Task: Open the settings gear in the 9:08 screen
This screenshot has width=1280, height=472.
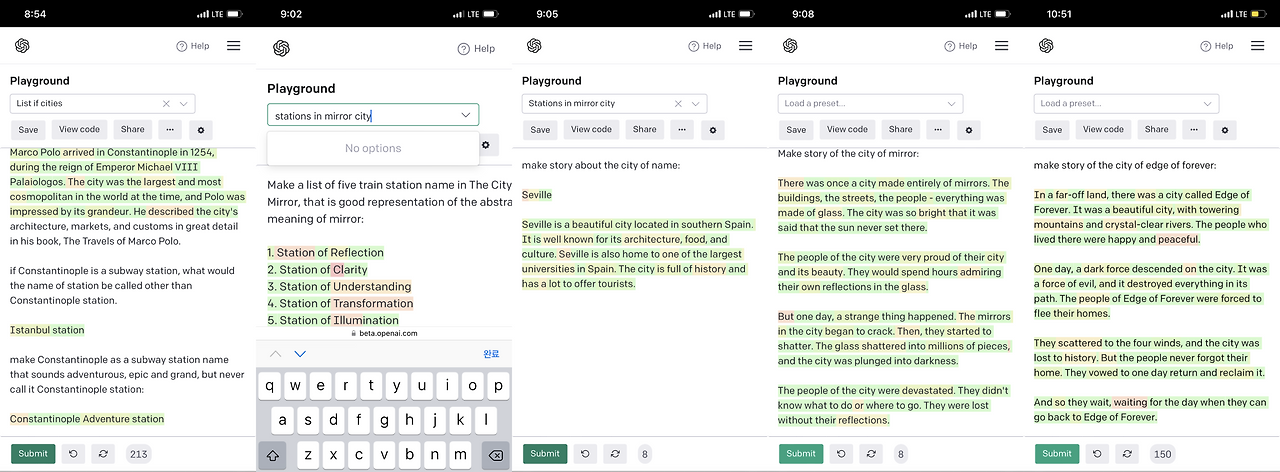Action: click(969, 130)
